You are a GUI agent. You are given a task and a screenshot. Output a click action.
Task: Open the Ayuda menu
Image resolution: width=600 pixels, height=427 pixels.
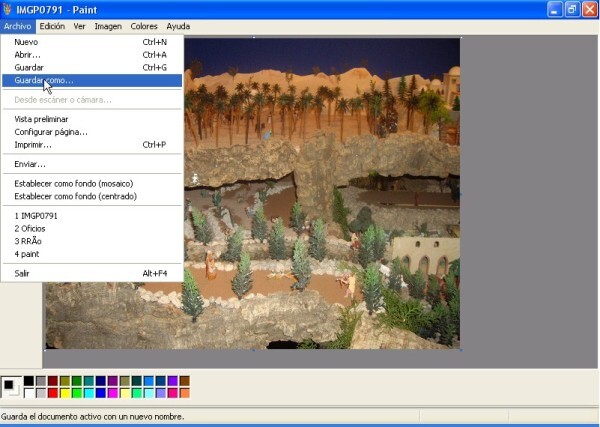pyautogui.click(x=178, y=26)
